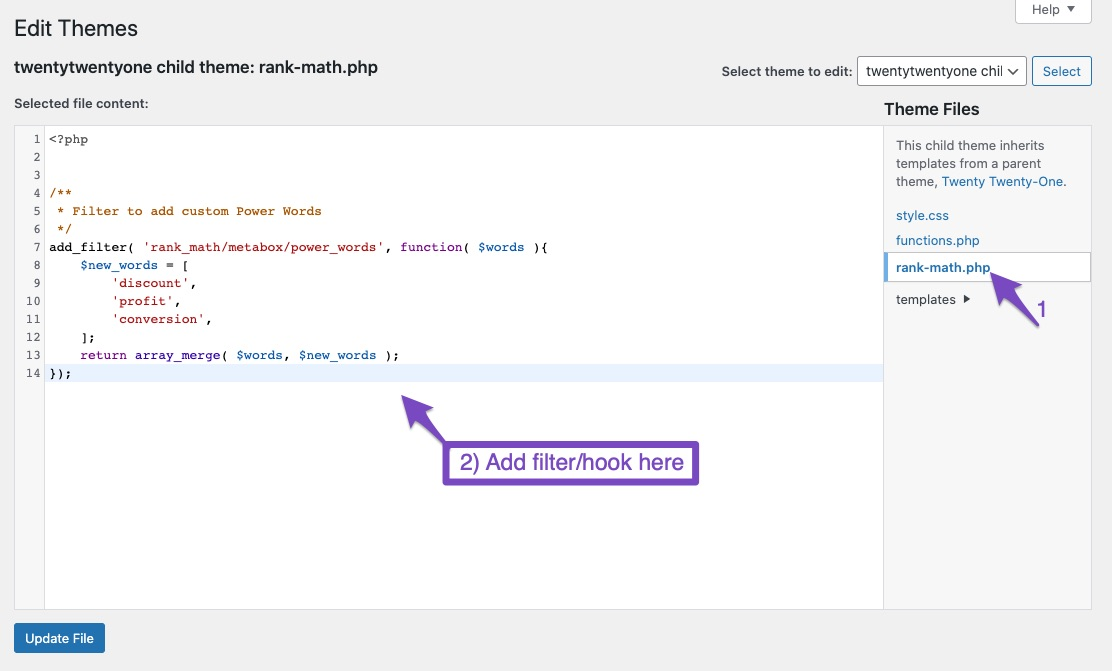Image resolution: width=1112 pixels, height=671 pixels.
Task: Click the Update File button
Action: coord(59,638)
